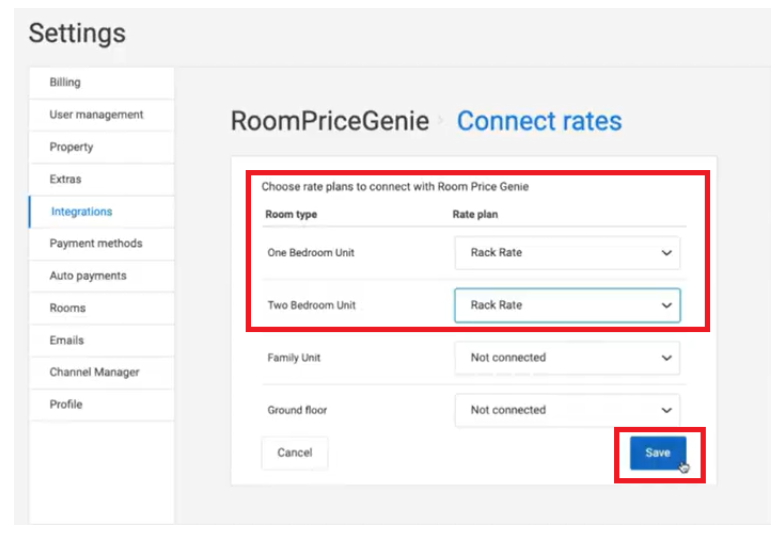
Task: Select Extras in settings sidebar
Action: (x=66, y=179)
